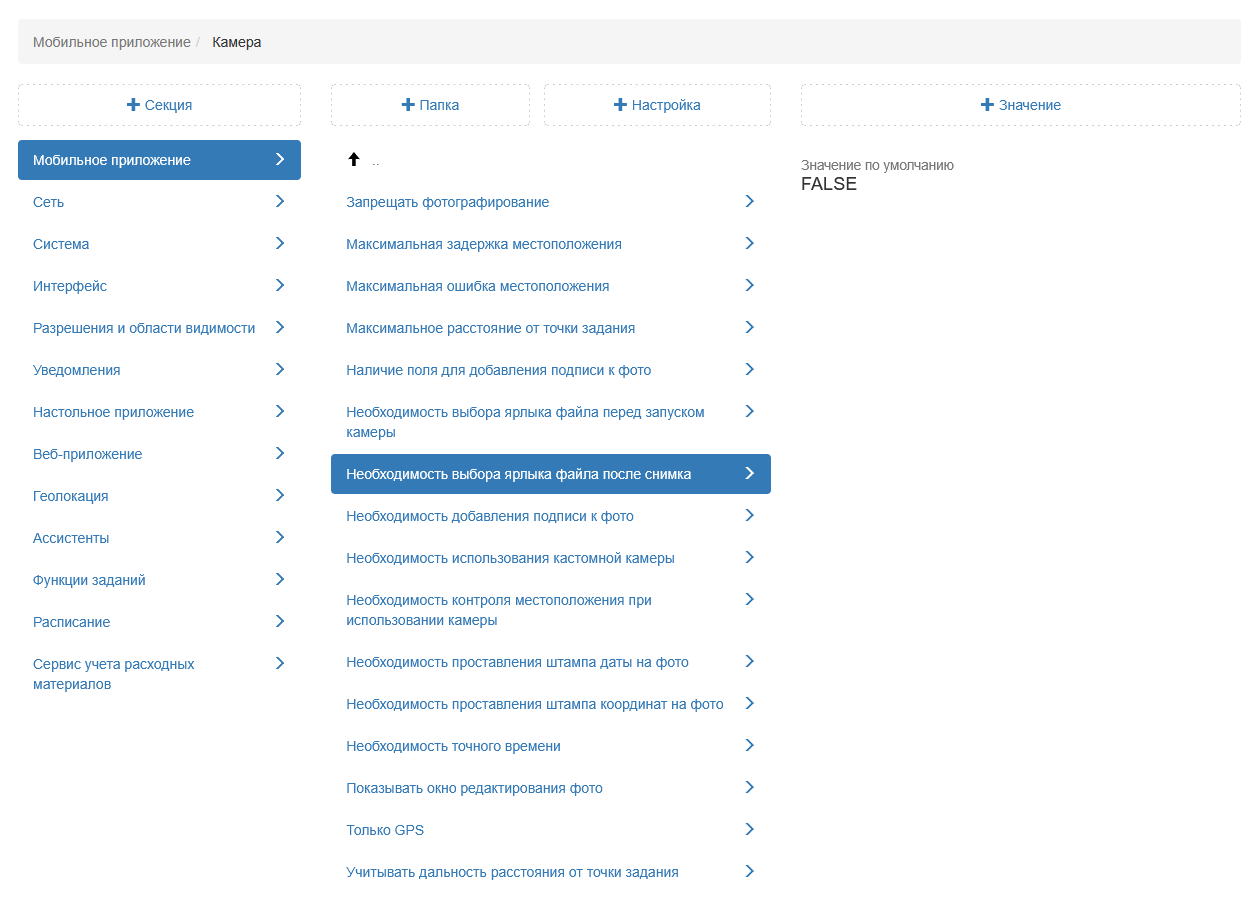Click chevron on Уведомления section row
Screen dimensions: 1259x904
[280, 369]
